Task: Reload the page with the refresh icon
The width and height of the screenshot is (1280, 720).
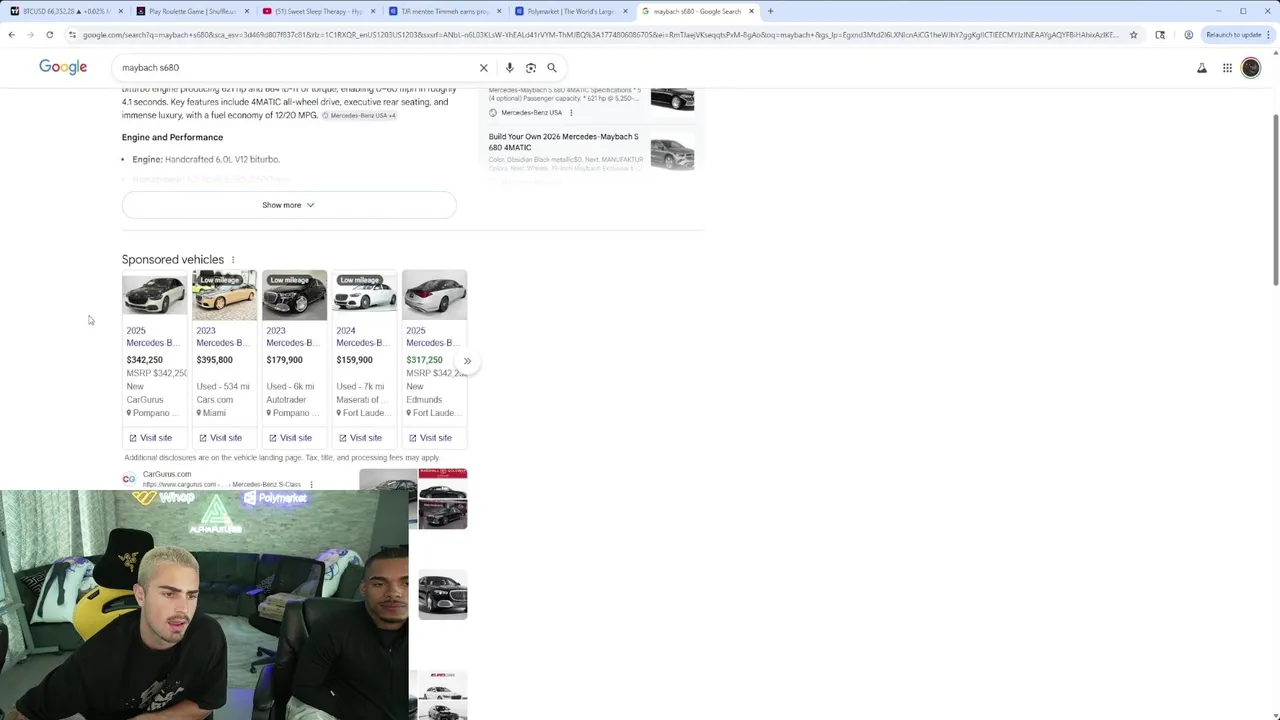Action: pyautogui.click(x=49, y=35)
